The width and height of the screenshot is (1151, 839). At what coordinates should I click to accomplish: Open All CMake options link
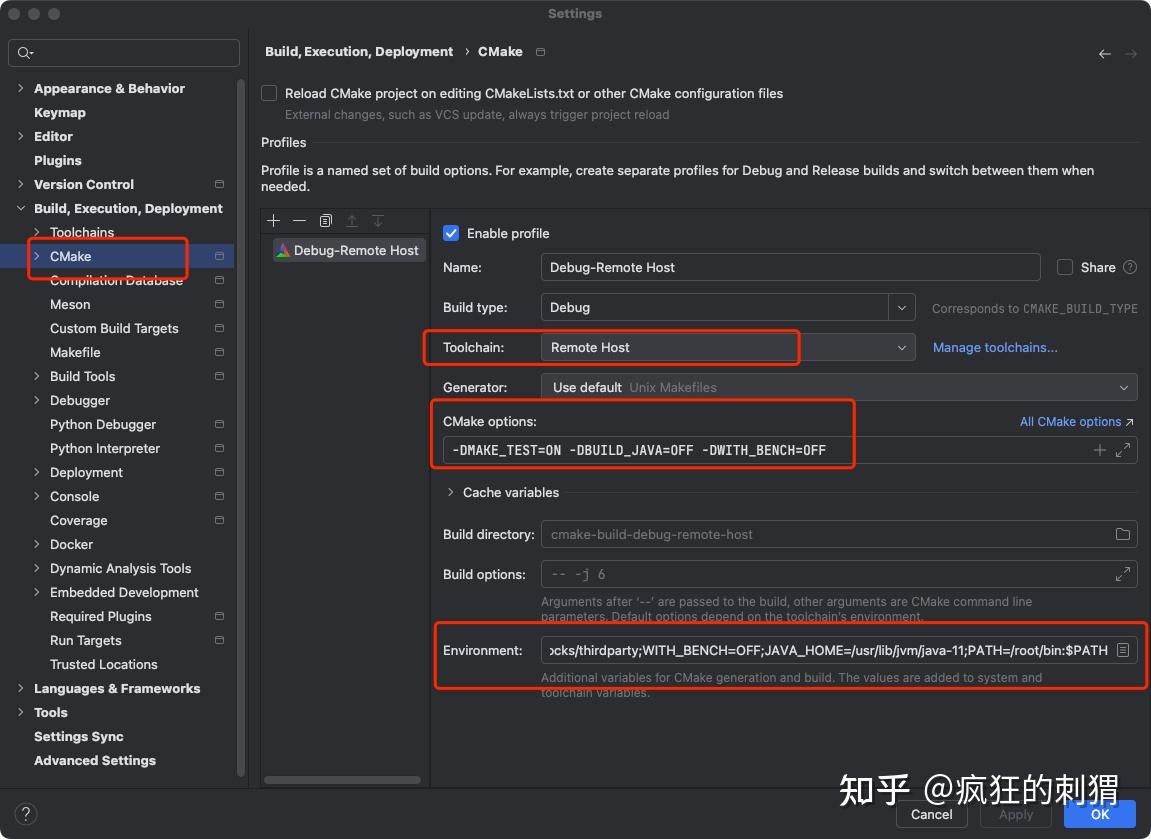pos(1069,421)
